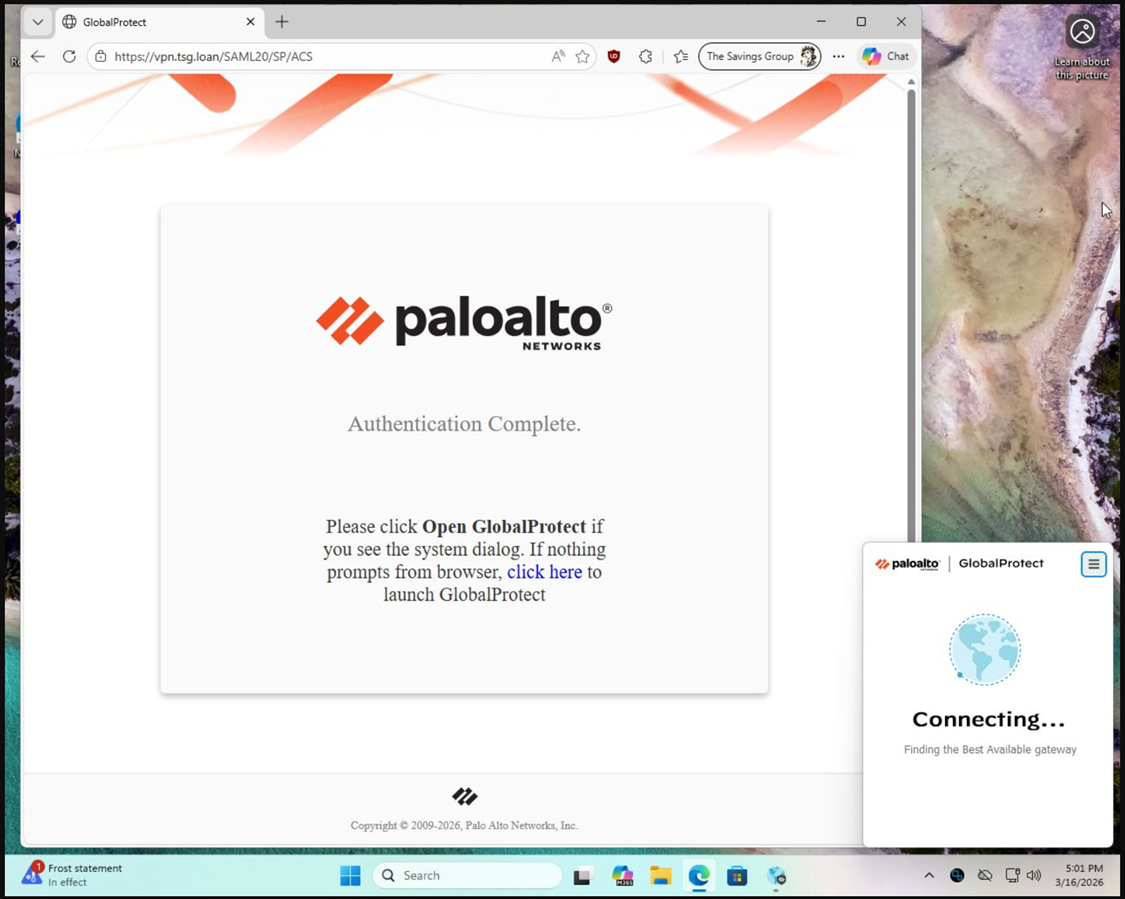This screenshot has width=1125, height=899.
Task: Click the page vertical scrollbar
Action: pyautogui.click(x=910, y=300)
